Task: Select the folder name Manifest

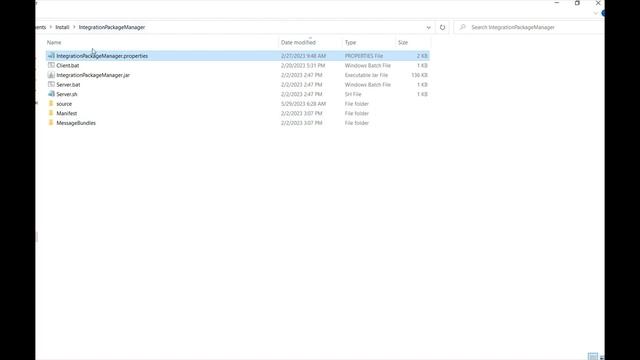Action: 67,113
